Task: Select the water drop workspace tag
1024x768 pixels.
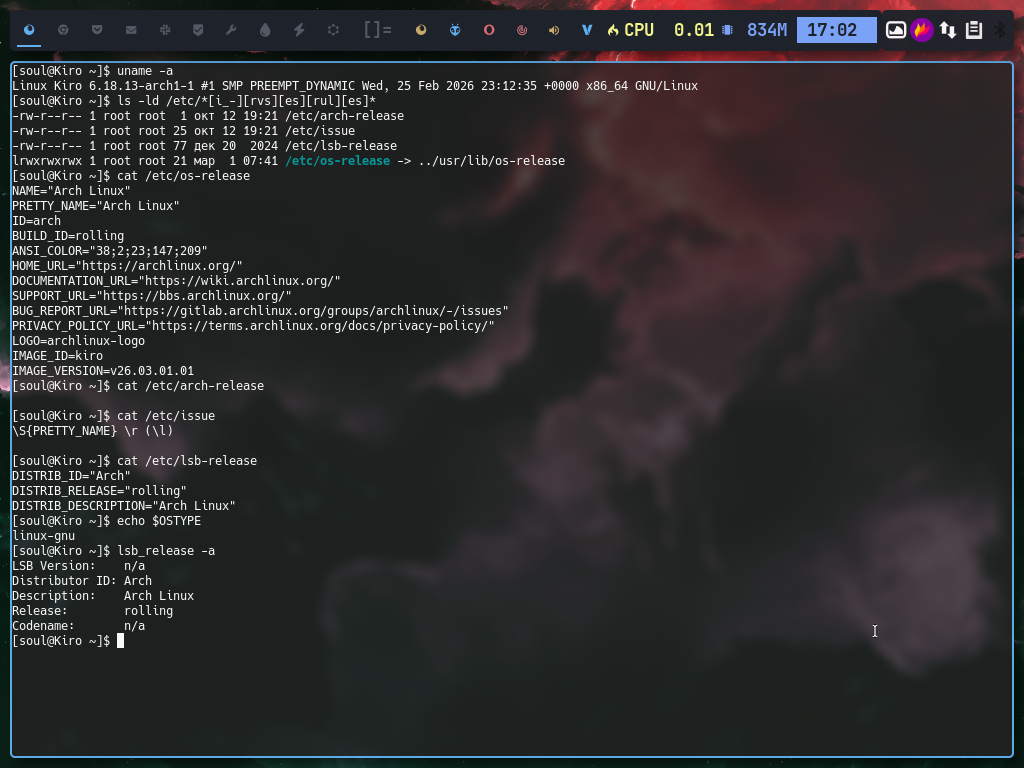Action: pyautogui.click(x=265, y=30)
